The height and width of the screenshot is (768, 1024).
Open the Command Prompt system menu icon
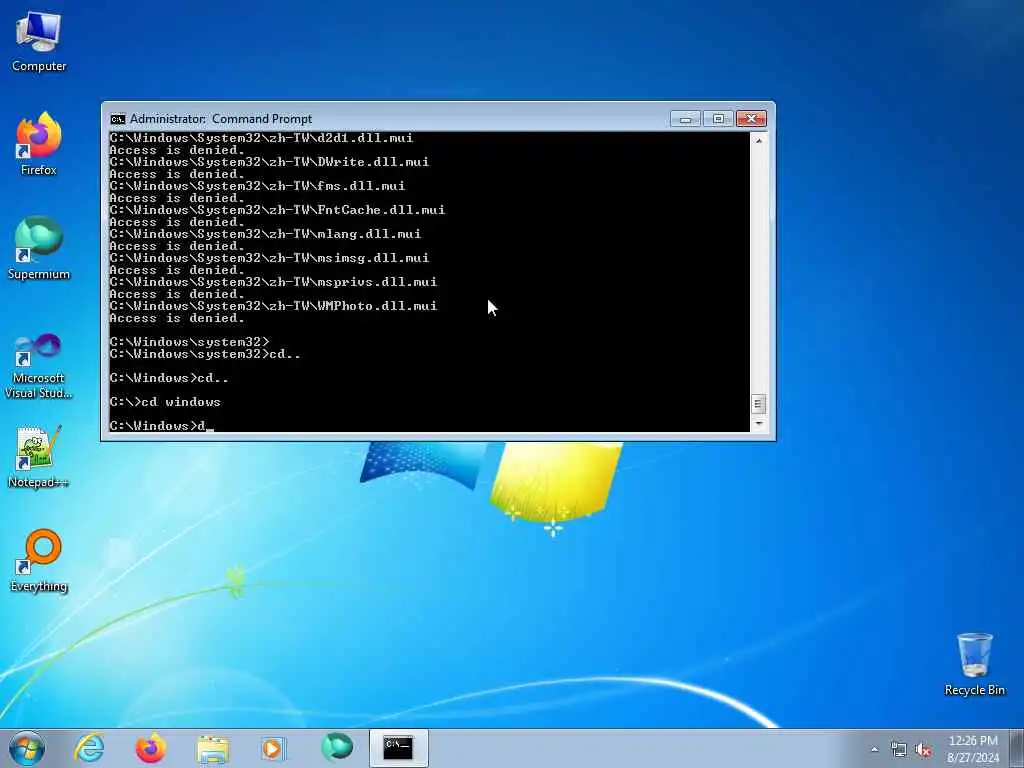pos(118,119)
